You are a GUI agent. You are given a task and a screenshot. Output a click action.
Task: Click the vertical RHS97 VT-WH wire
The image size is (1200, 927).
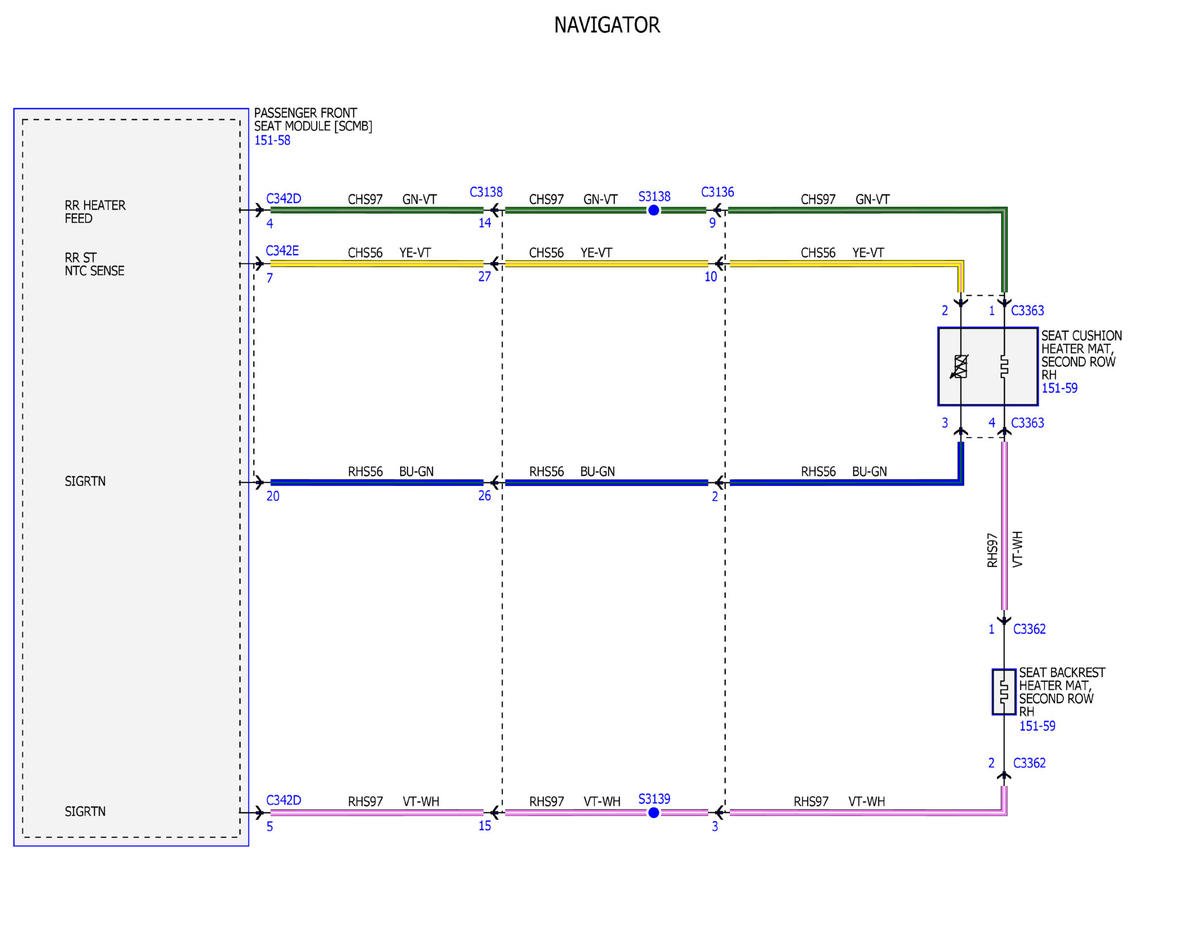(1003, 526)
